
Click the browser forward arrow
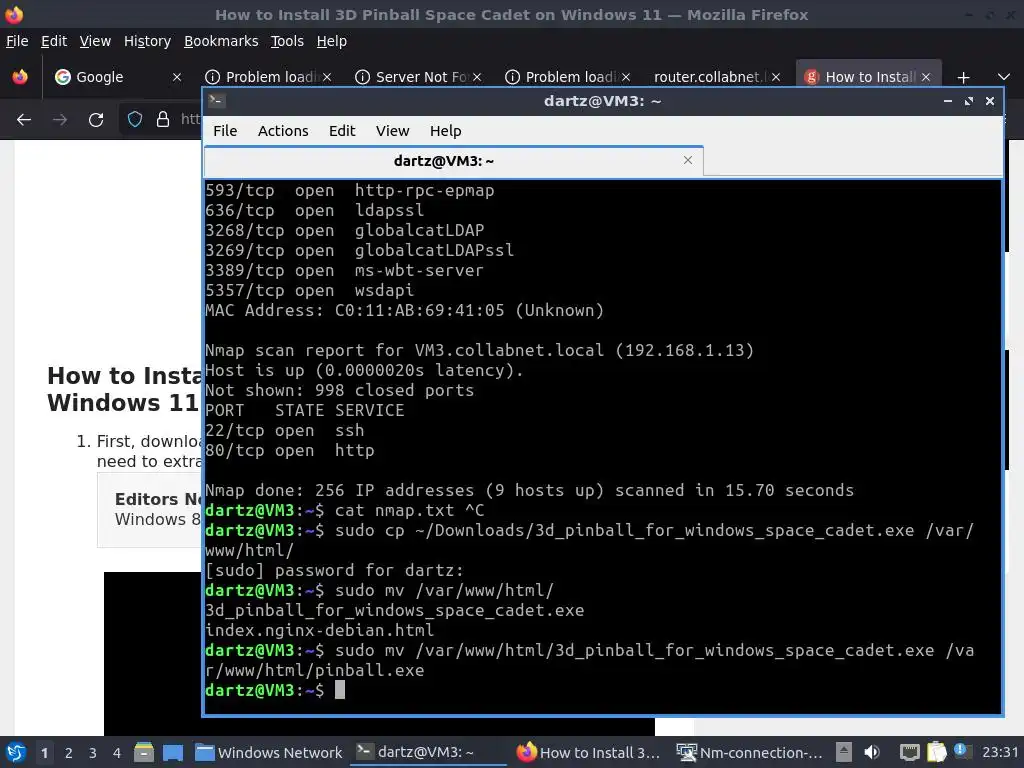pyautogui.click(x=60, y=120)
